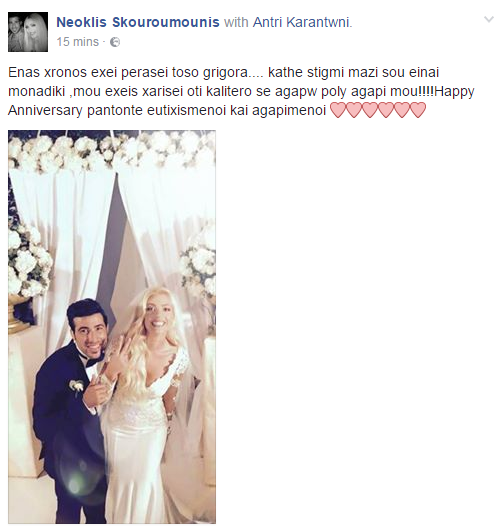The width and height of the screenshot is (501, 530).
Task: Open the attached wedding photo
Action: (112, 327)
